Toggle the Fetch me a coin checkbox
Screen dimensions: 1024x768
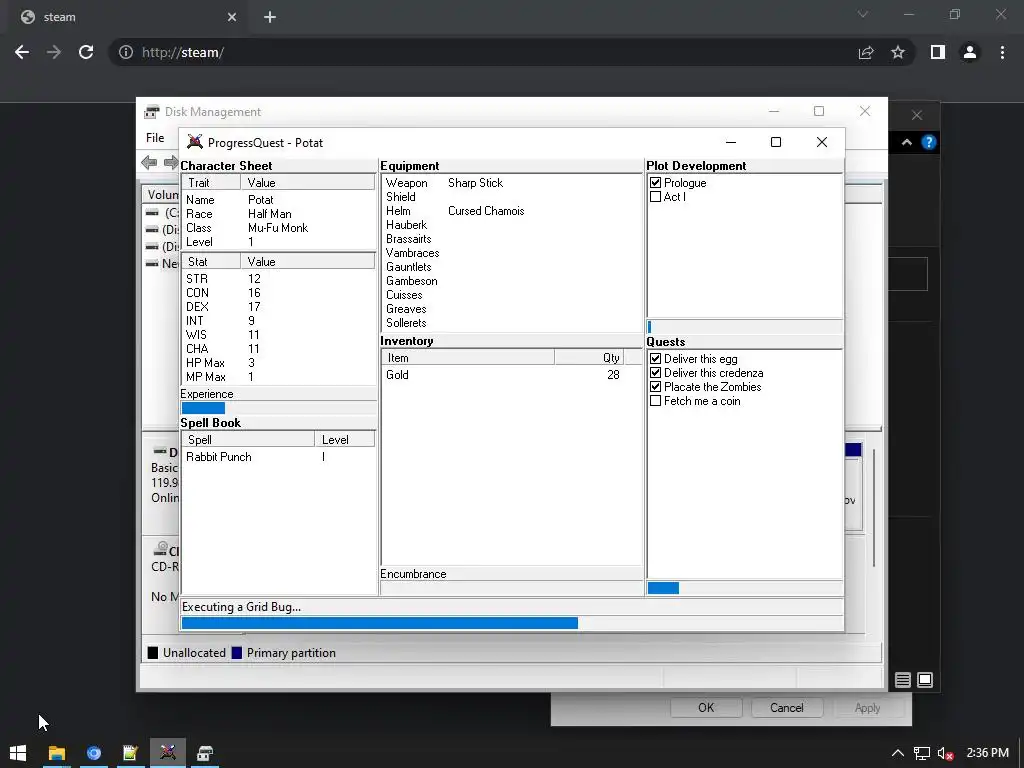coord(656,401)
